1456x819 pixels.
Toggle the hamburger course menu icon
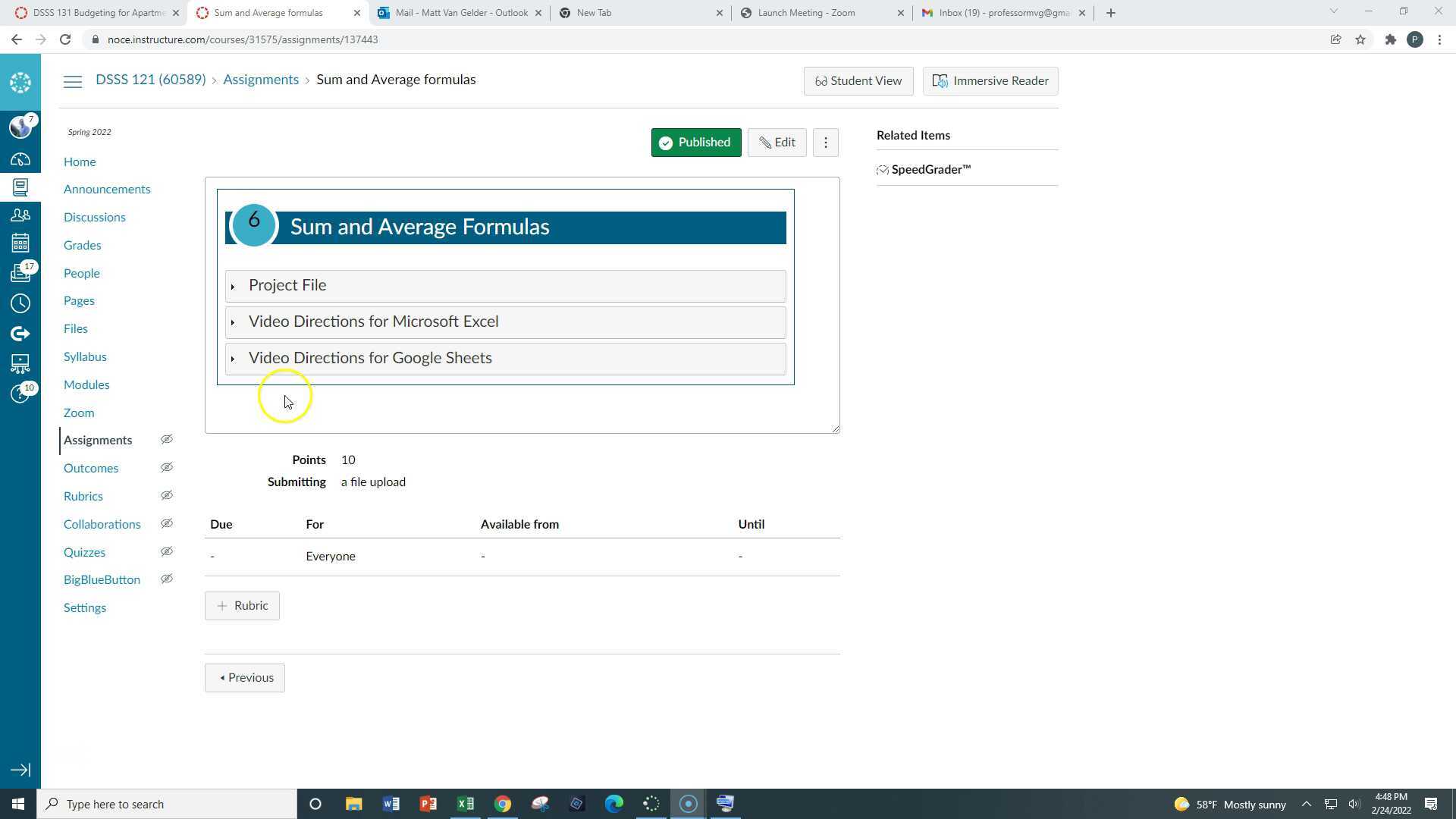(x=73, y=82)
